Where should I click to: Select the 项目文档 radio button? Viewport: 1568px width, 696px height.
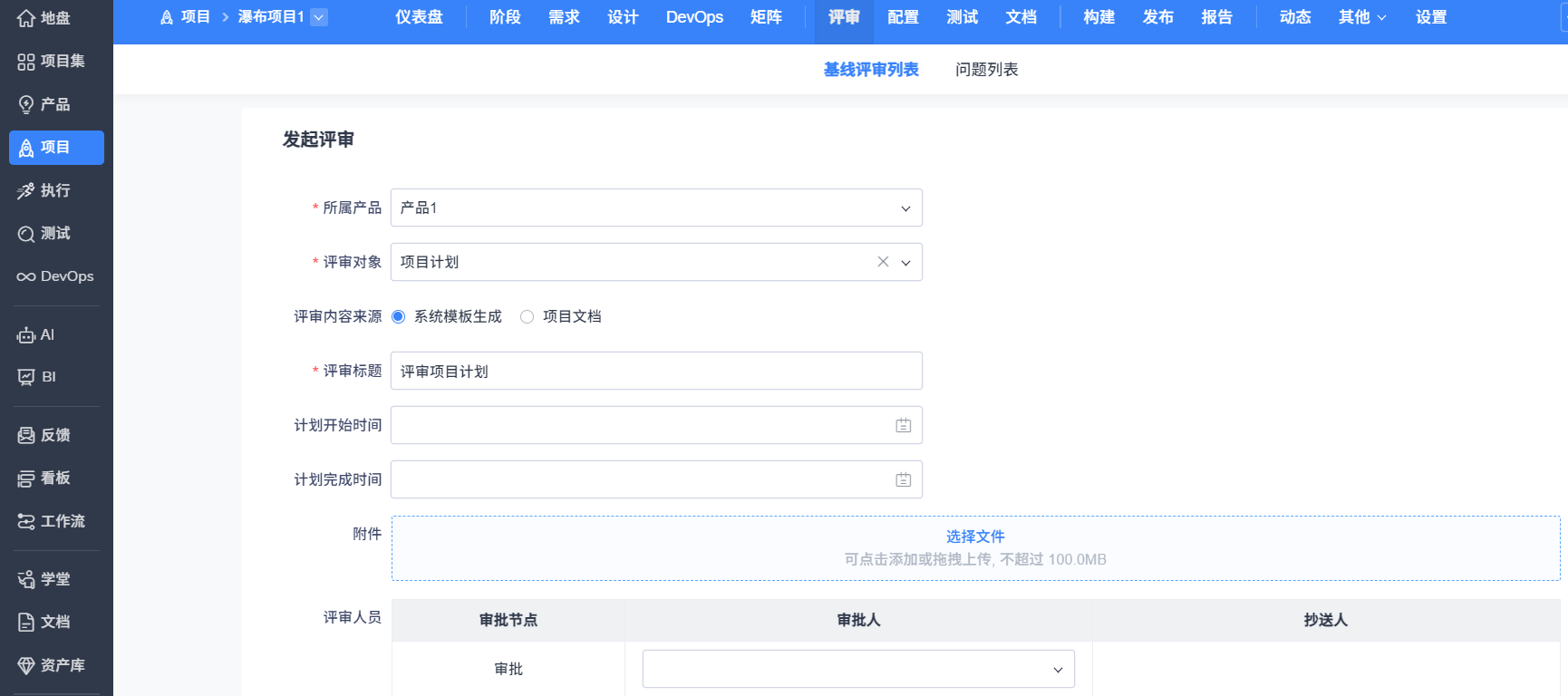(527, 316)
